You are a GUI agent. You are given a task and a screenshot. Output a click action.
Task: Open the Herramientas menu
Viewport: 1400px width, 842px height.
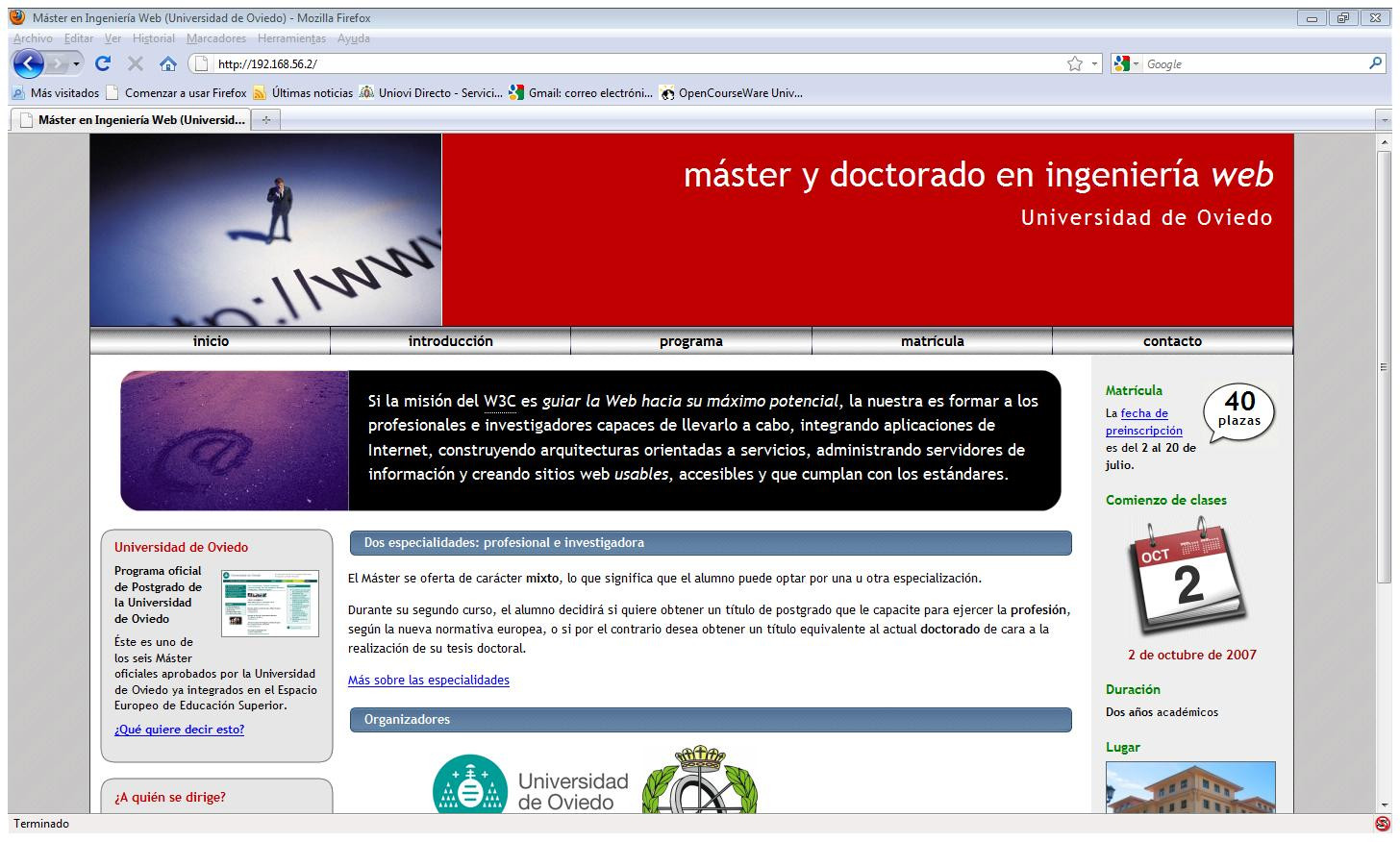(291, 38)
